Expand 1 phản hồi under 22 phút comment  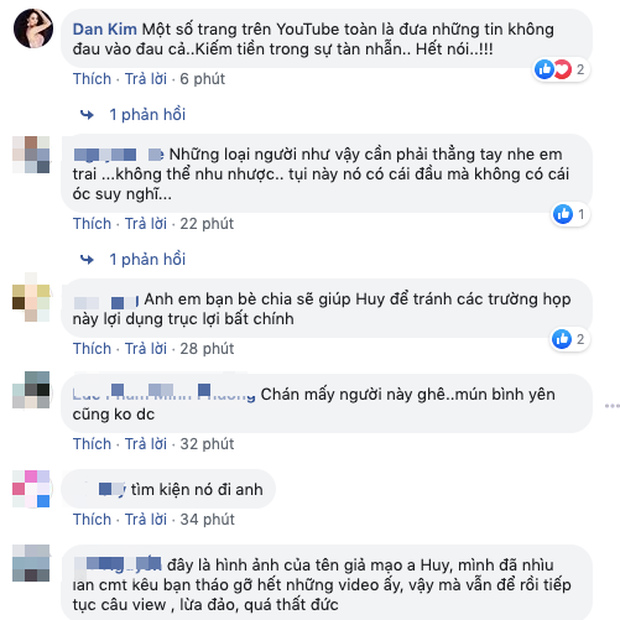[x=147, y=259]
